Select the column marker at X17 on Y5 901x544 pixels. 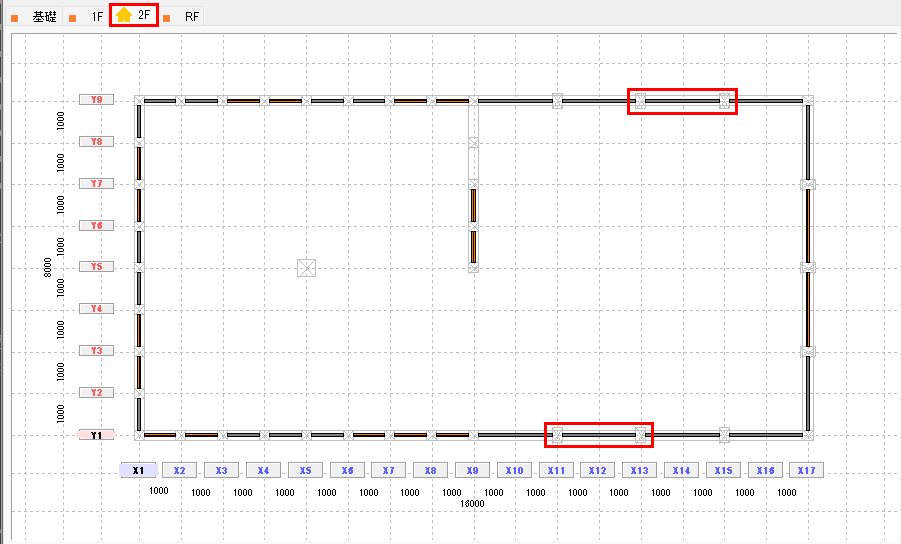point(808,267)
